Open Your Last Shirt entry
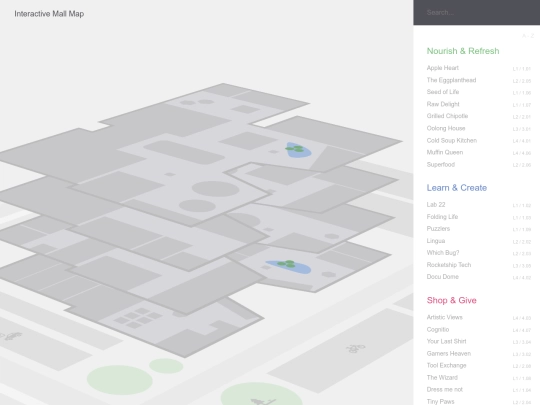The height and width of the screenshot is (405, 540). (479, 341)
